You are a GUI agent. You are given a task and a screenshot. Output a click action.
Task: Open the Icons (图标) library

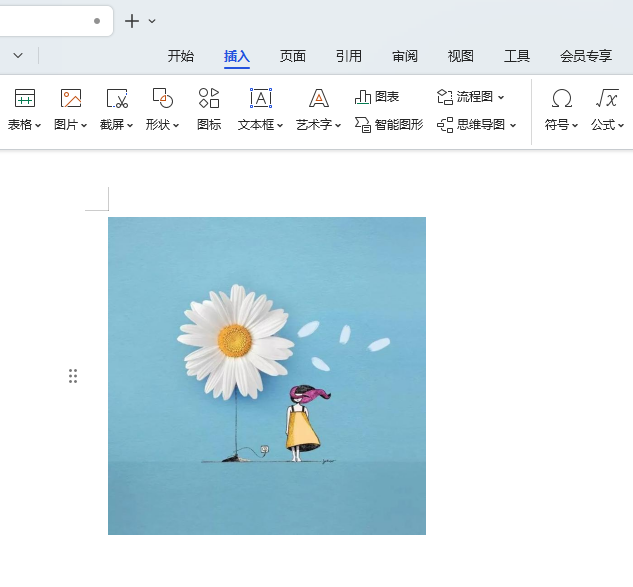[x=209, y=98]
